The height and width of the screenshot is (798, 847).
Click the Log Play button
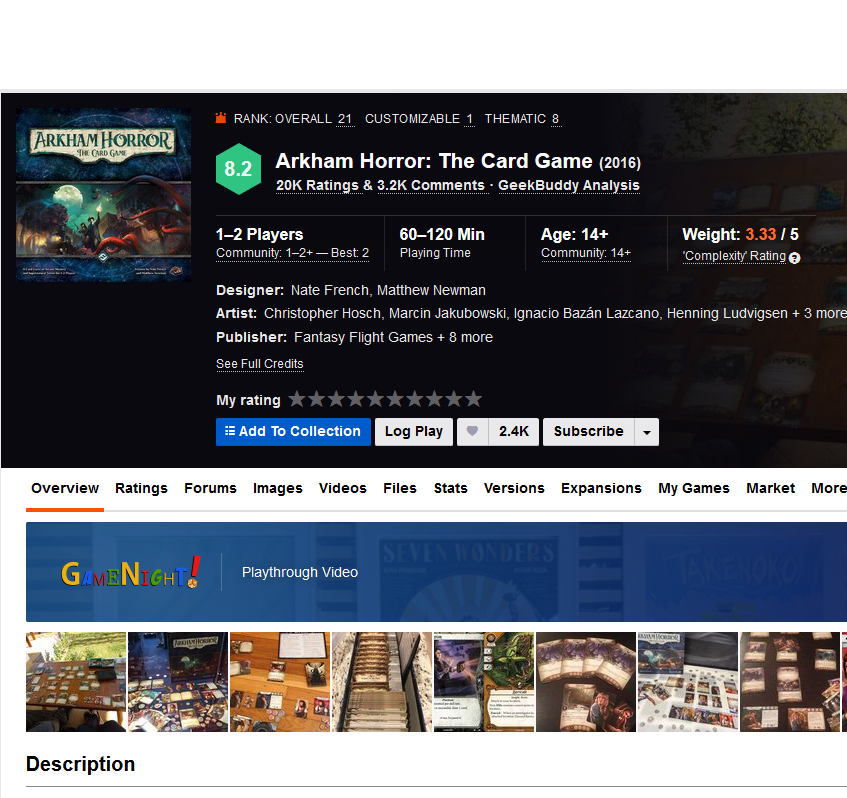(414, 432)
